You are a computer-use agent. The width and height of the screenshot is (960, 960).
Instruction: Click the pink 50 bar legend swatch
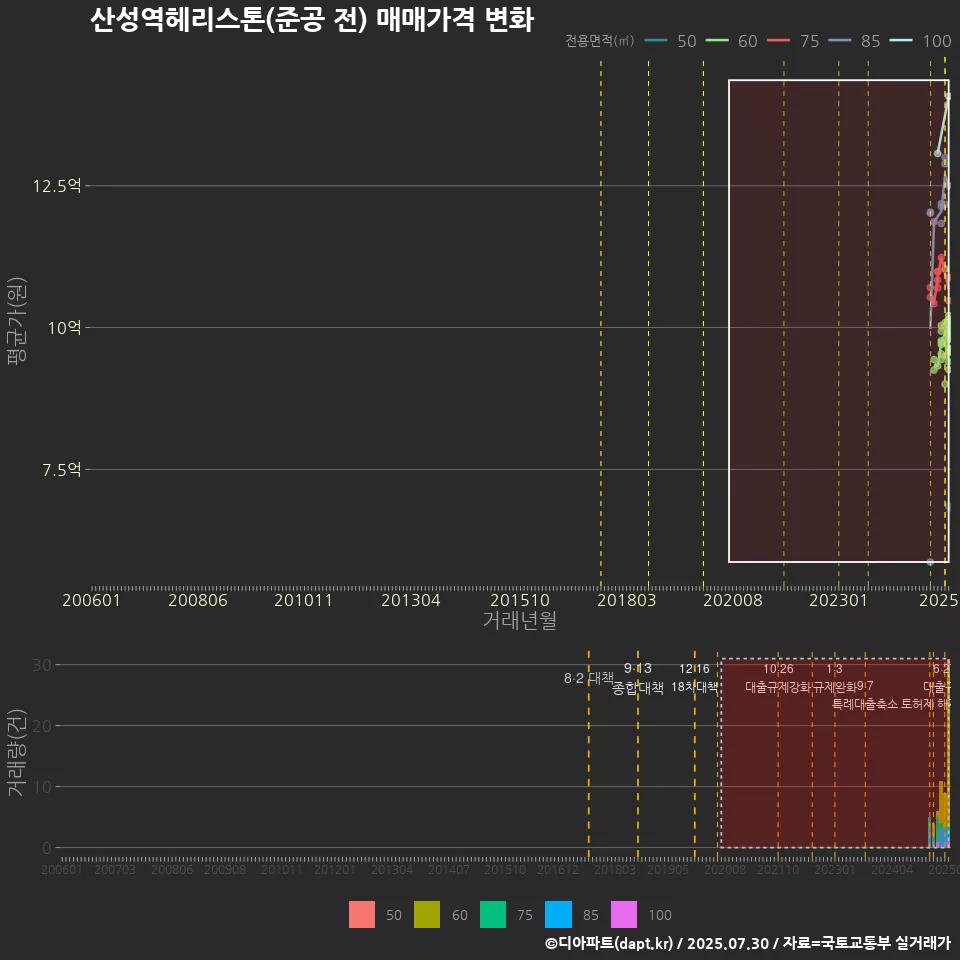(x=362, y=915)
